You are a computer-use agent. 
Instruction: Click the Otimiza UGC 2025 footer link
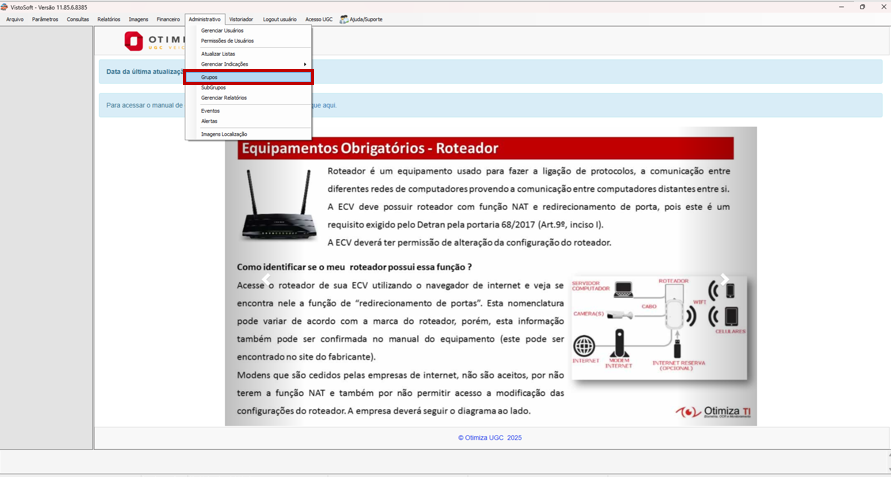(x=490, y=438)
